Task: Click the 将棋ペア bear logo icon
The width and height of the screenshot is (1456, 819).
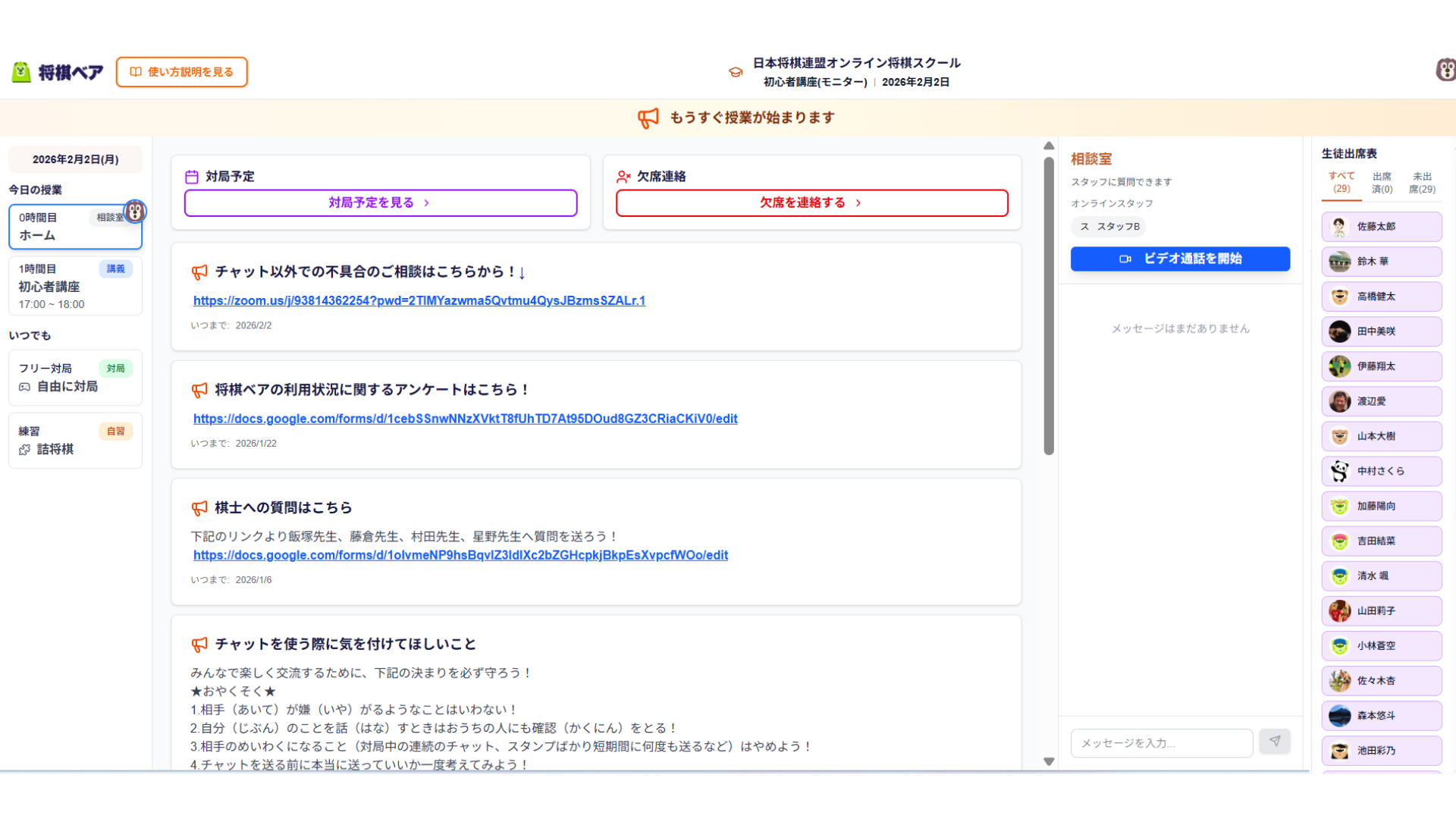Action: (x=21, y=71)
